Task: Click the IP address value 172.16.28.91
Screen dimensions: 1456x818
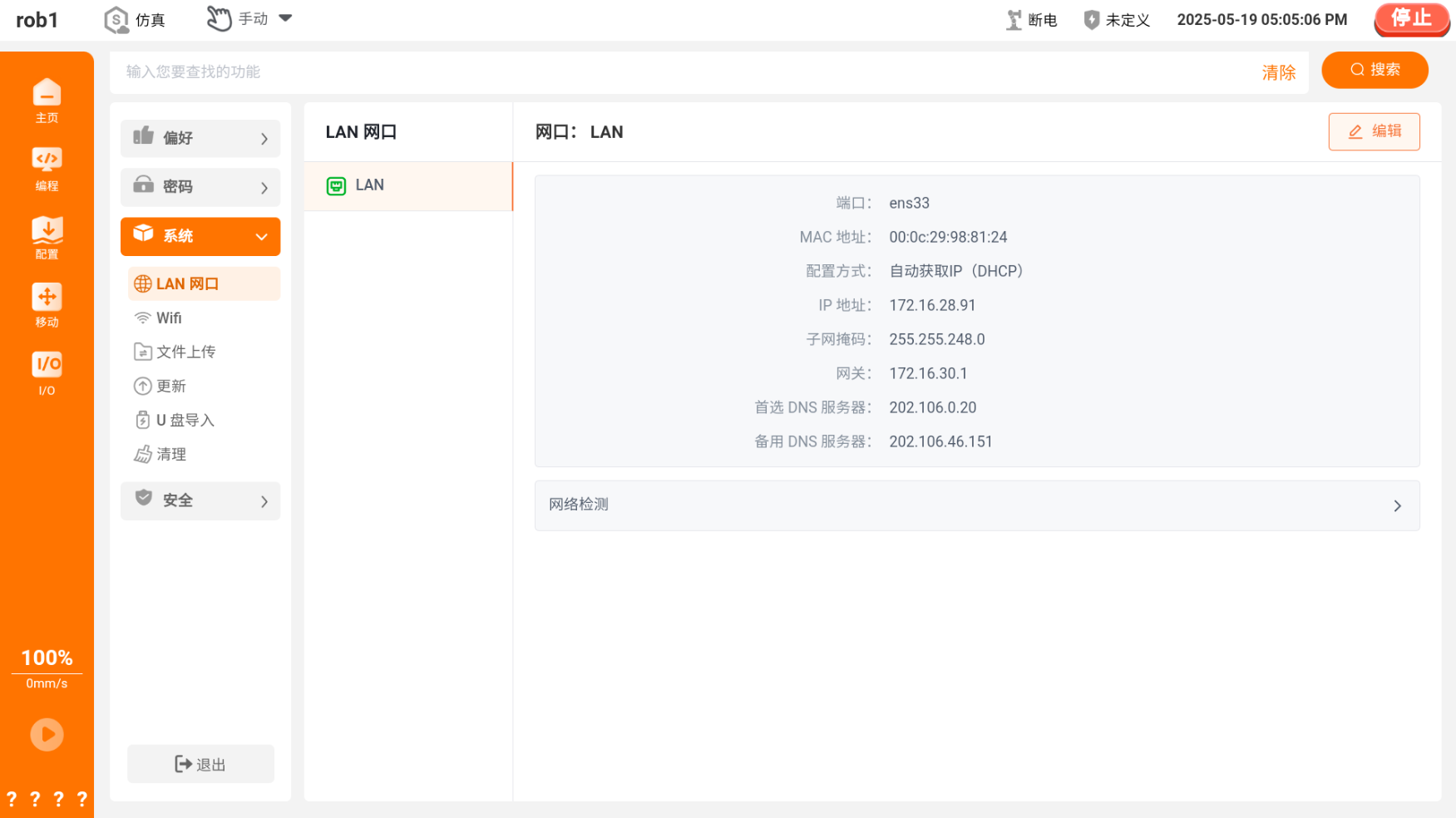Action: pyautogui.click(x=932, y=305)
